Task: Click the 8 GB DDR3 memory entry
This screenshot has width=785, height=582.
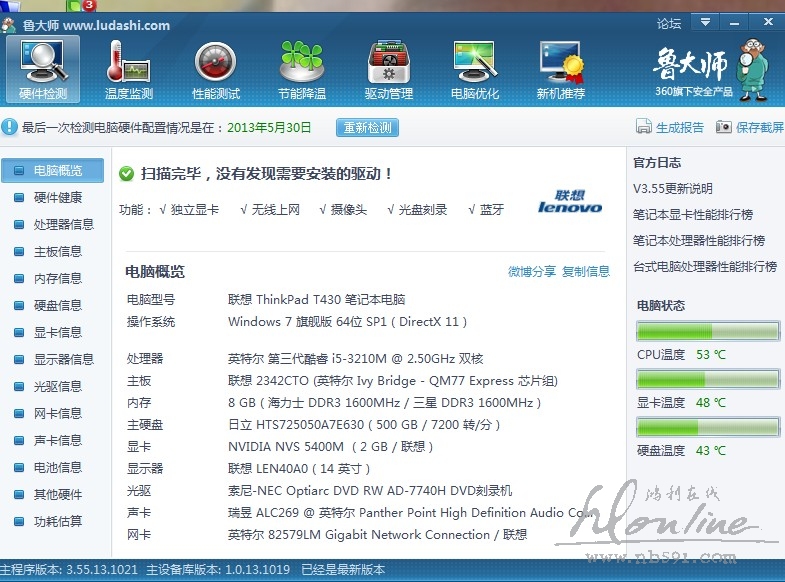Action: (x=384, y=403)
